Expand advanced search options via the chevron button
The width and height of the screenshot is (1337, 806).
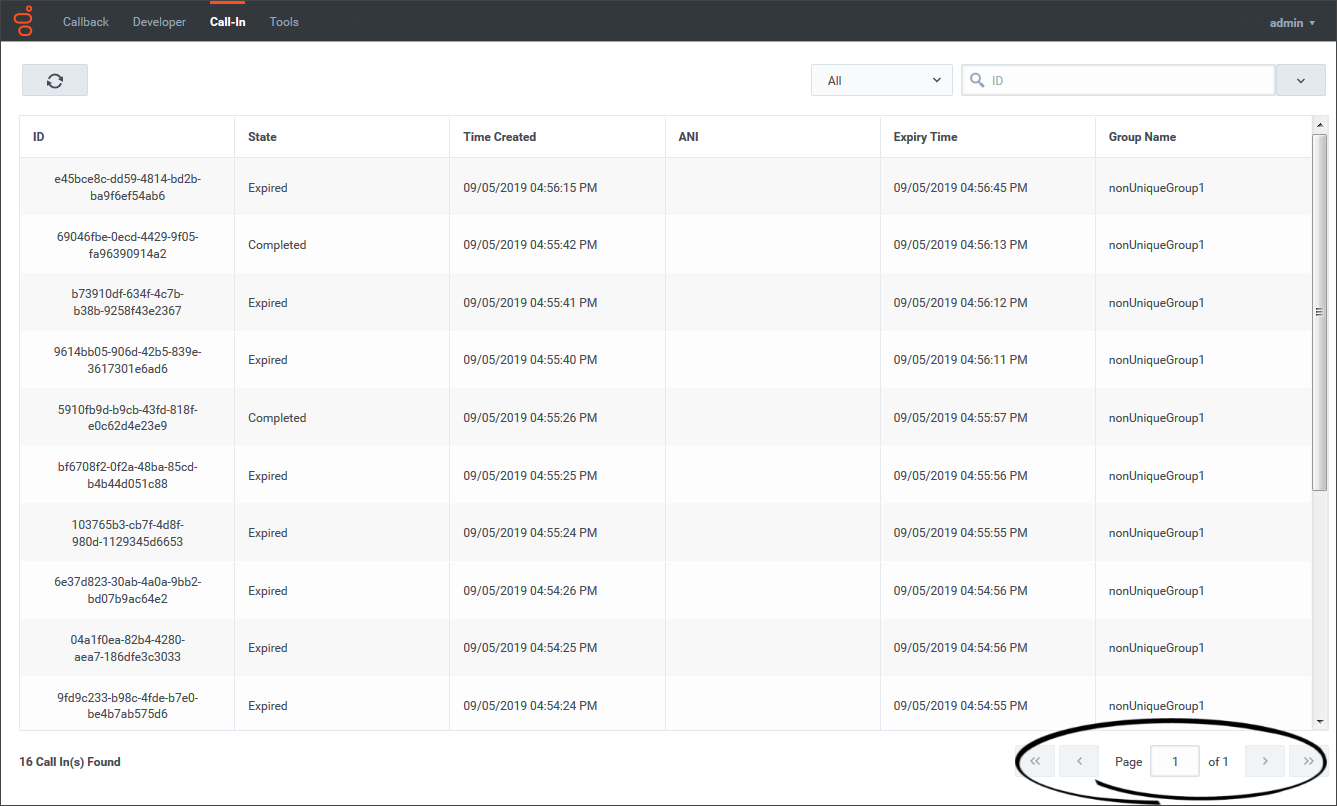[1300, 79]
